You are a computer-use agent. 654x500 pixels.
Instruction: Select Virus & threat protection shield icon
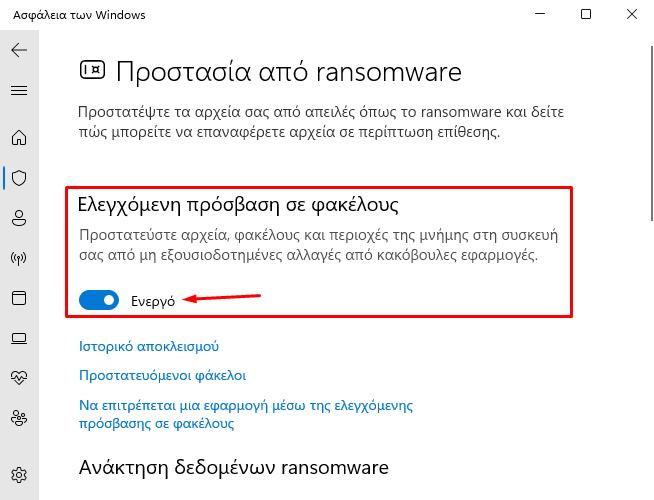point(19,178)
